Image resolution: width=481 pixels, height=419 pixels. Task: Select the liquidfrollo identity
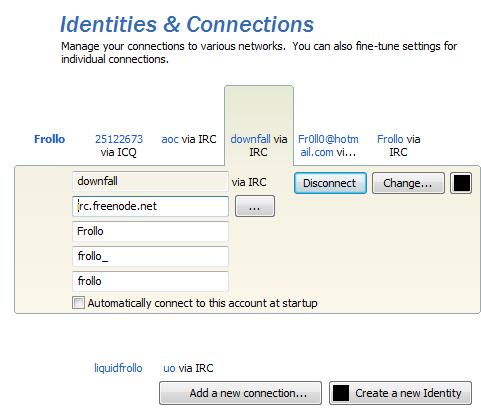tap(118, 368)
